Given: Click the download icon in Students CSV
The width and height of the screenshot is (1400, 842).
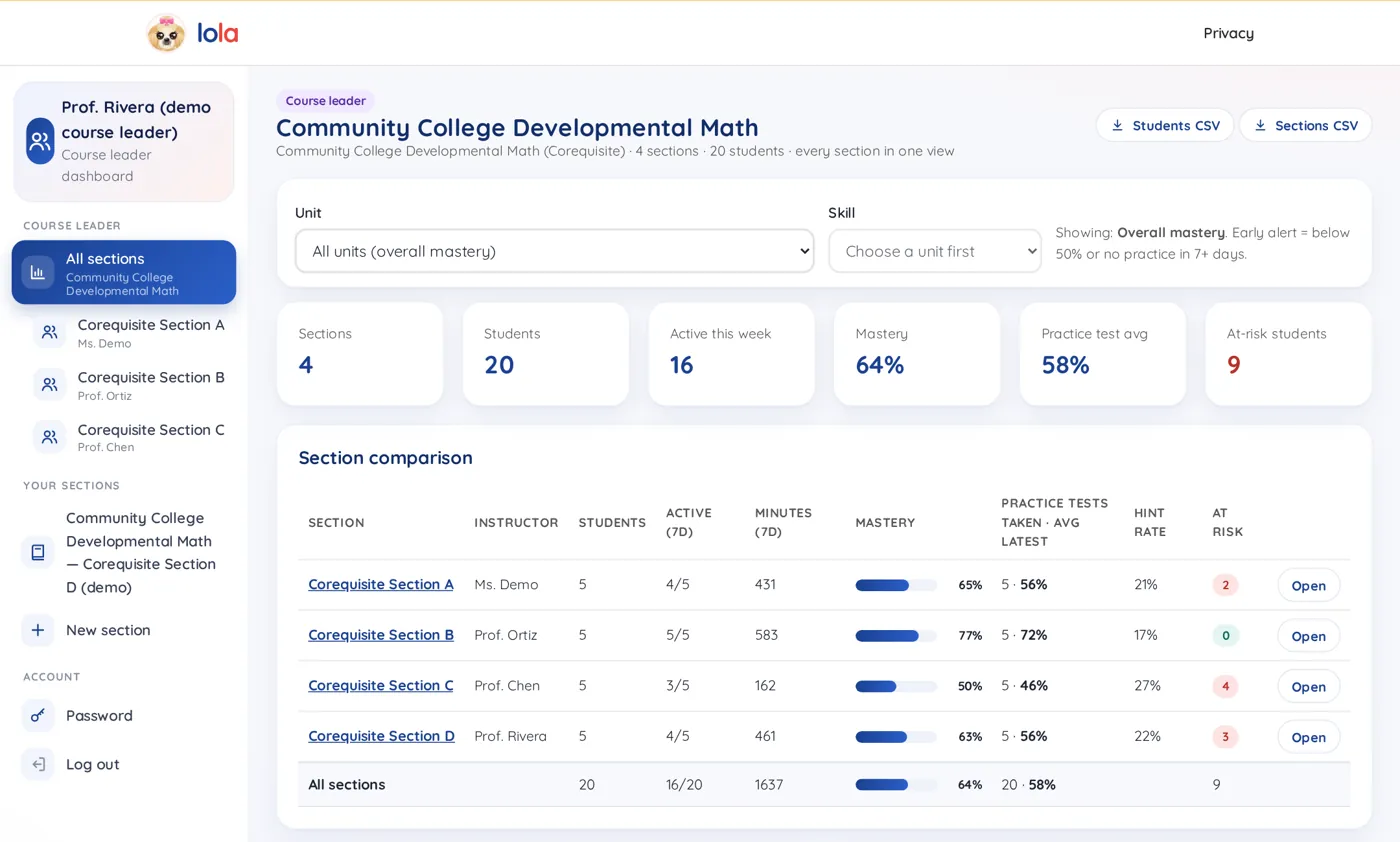Looking at the screenshot, I should 1117,125.
